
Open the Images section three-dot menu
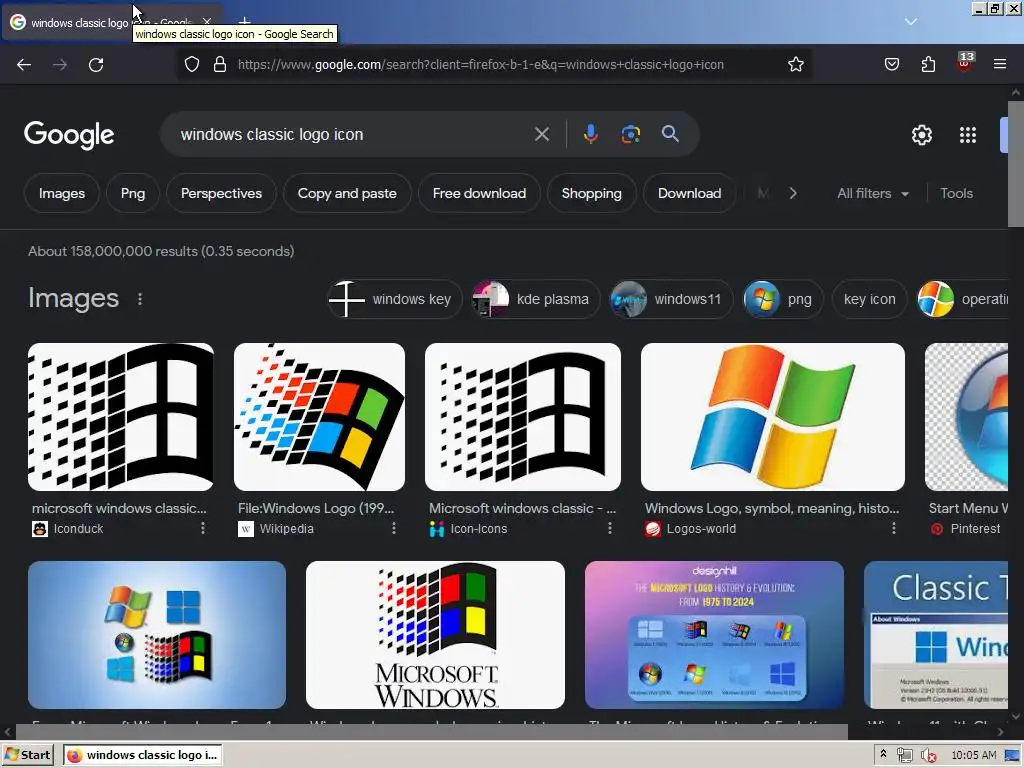tap(140, 299)
